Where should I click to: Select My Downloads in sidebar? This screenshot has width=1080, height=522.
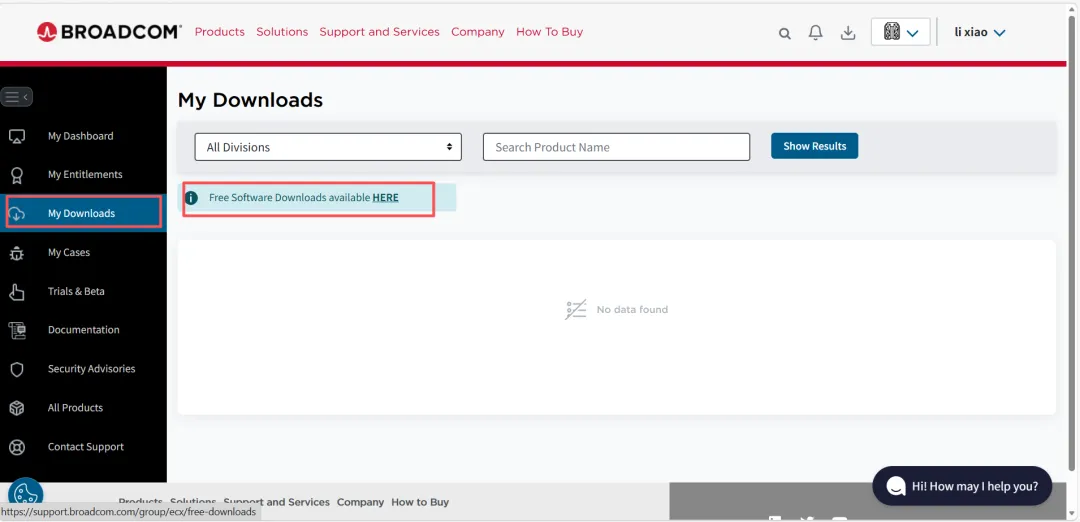83,213
